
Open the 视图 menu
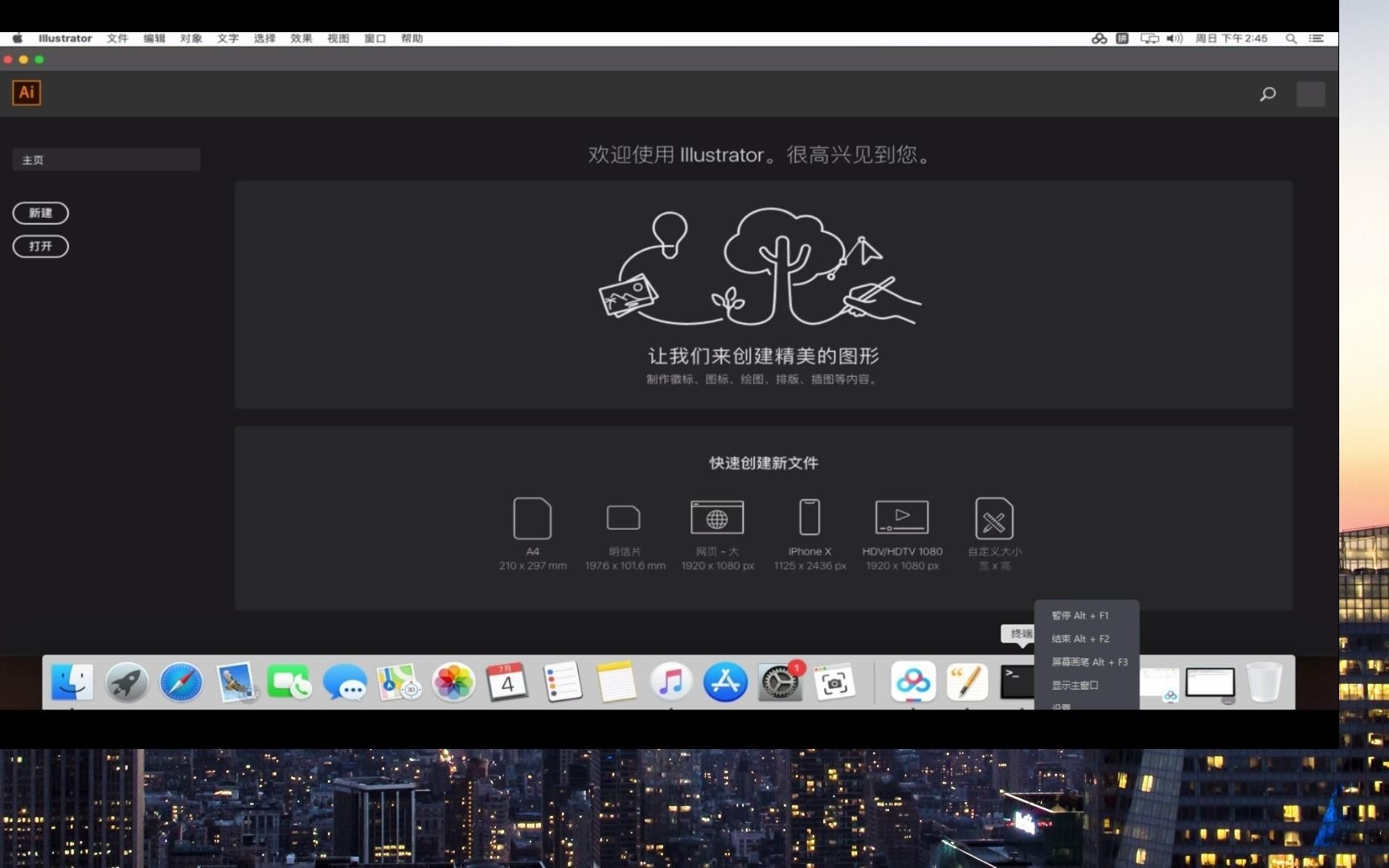click(338, 39)
